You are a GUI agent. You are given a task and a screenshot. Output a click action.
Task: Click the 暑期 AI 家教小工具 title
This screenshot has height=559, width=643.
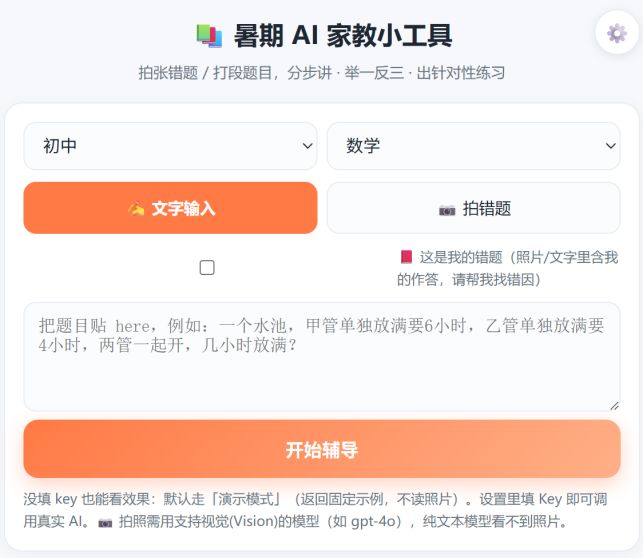coord(343,36)
